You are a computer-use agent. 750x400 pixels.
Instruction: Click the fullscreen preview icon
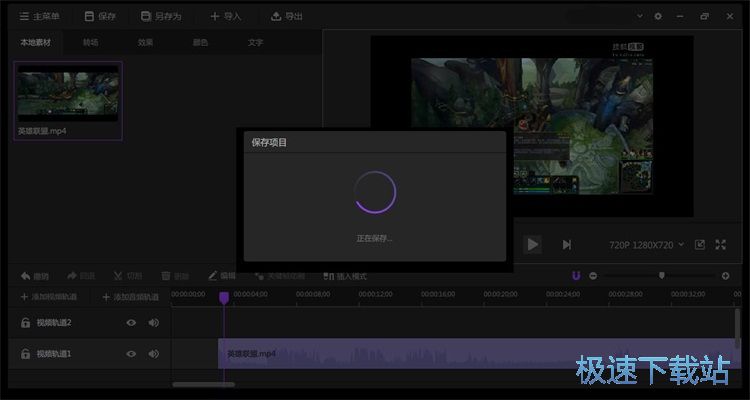tap(720, 245)
